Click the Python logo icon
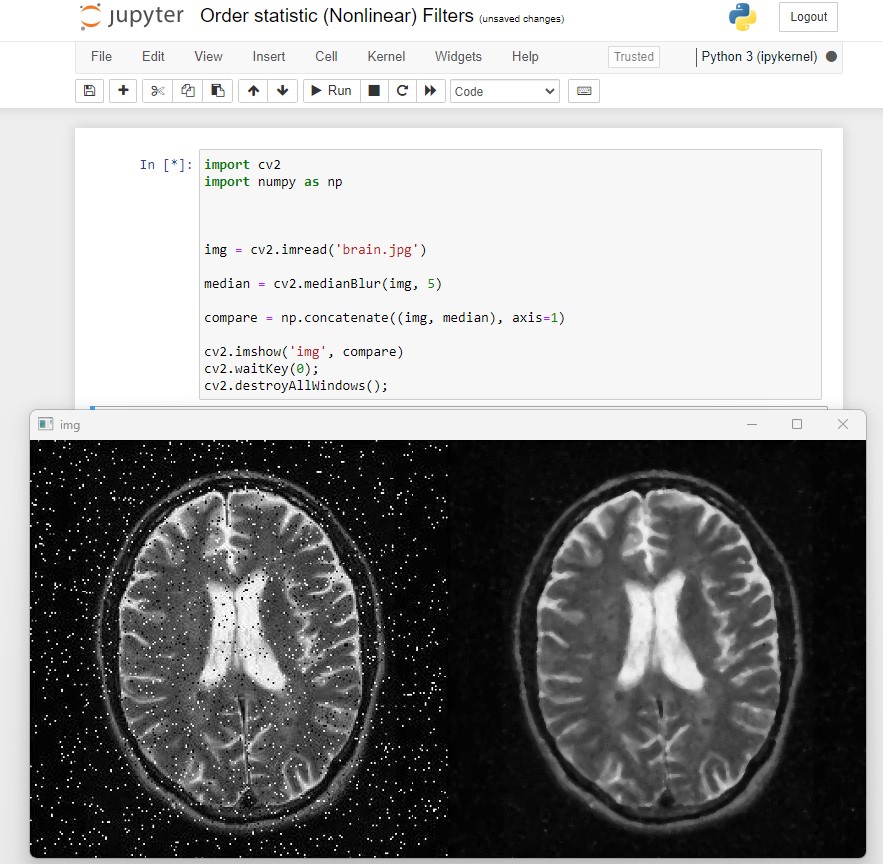 pyautogui.click(x=742, y=17)
